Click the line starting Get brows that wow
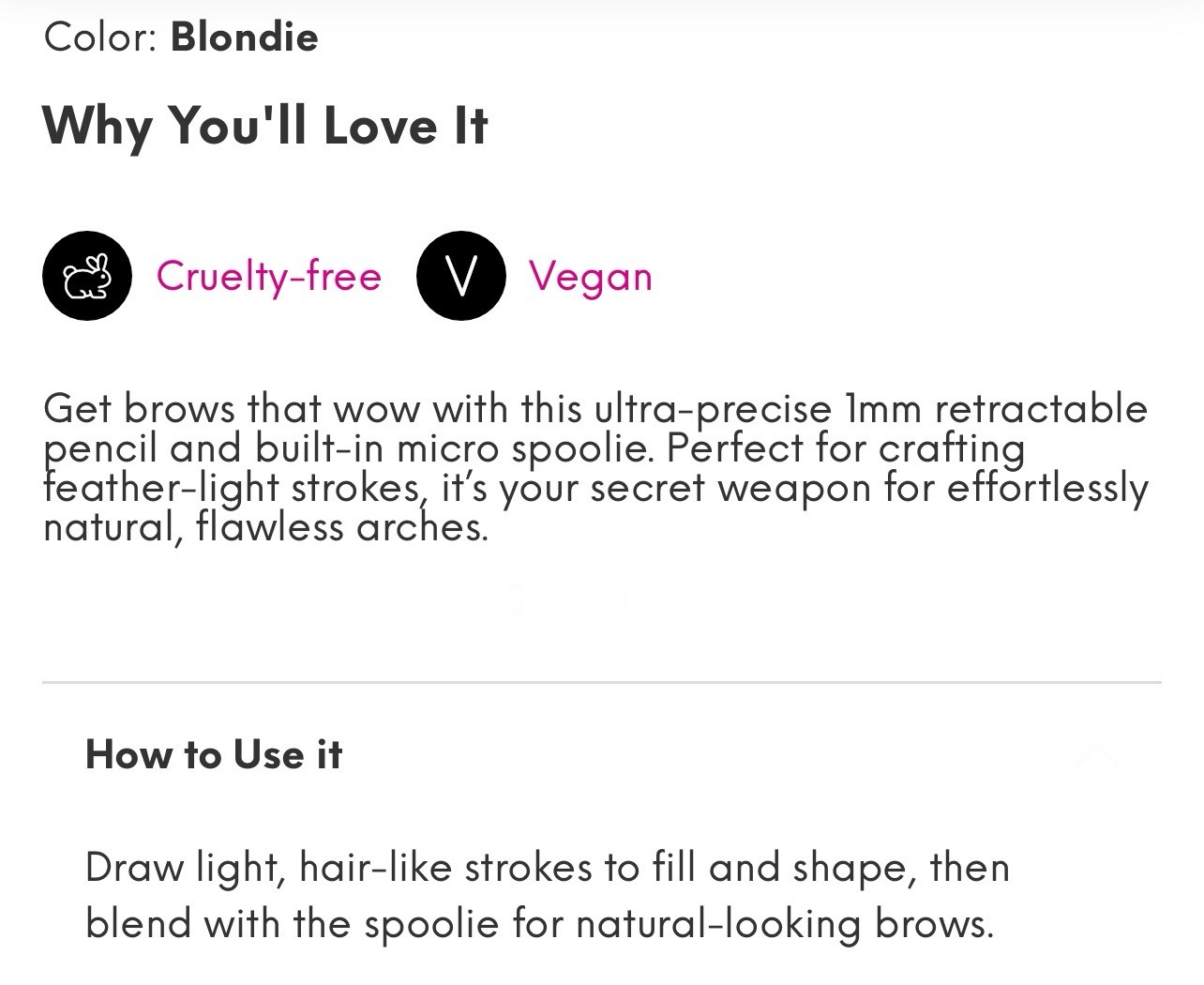This screenshot has width=1204, height=985. click(595, 410)
